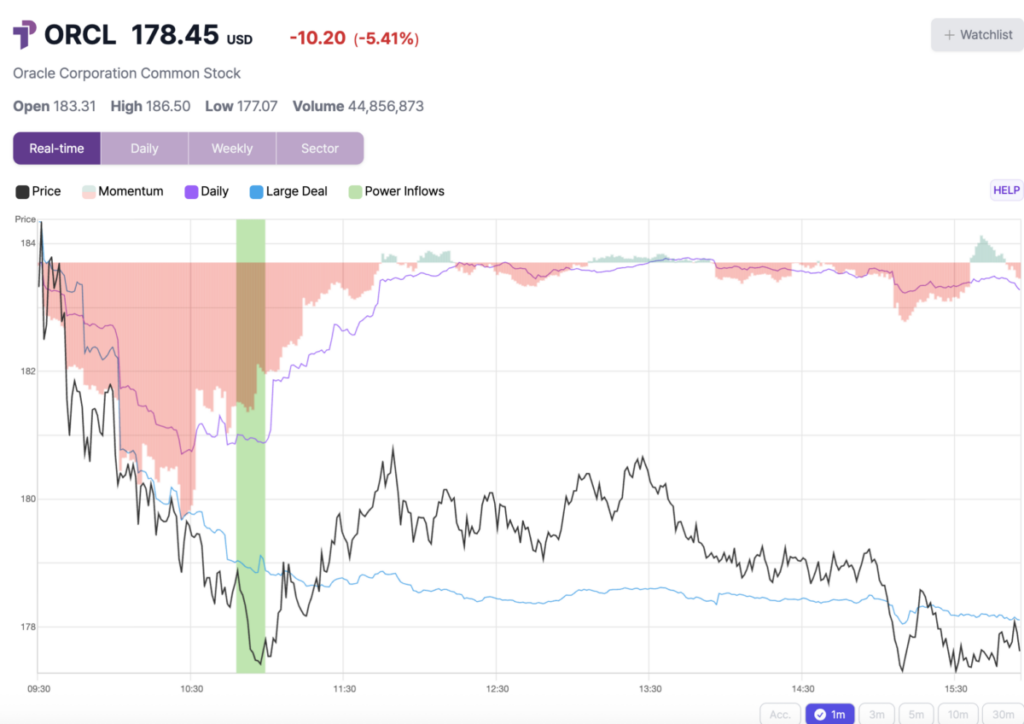The height and width of the screenshot is (724, 1024).
Task: Open the HELP button above chart
Action: [x=1005, y=191]
